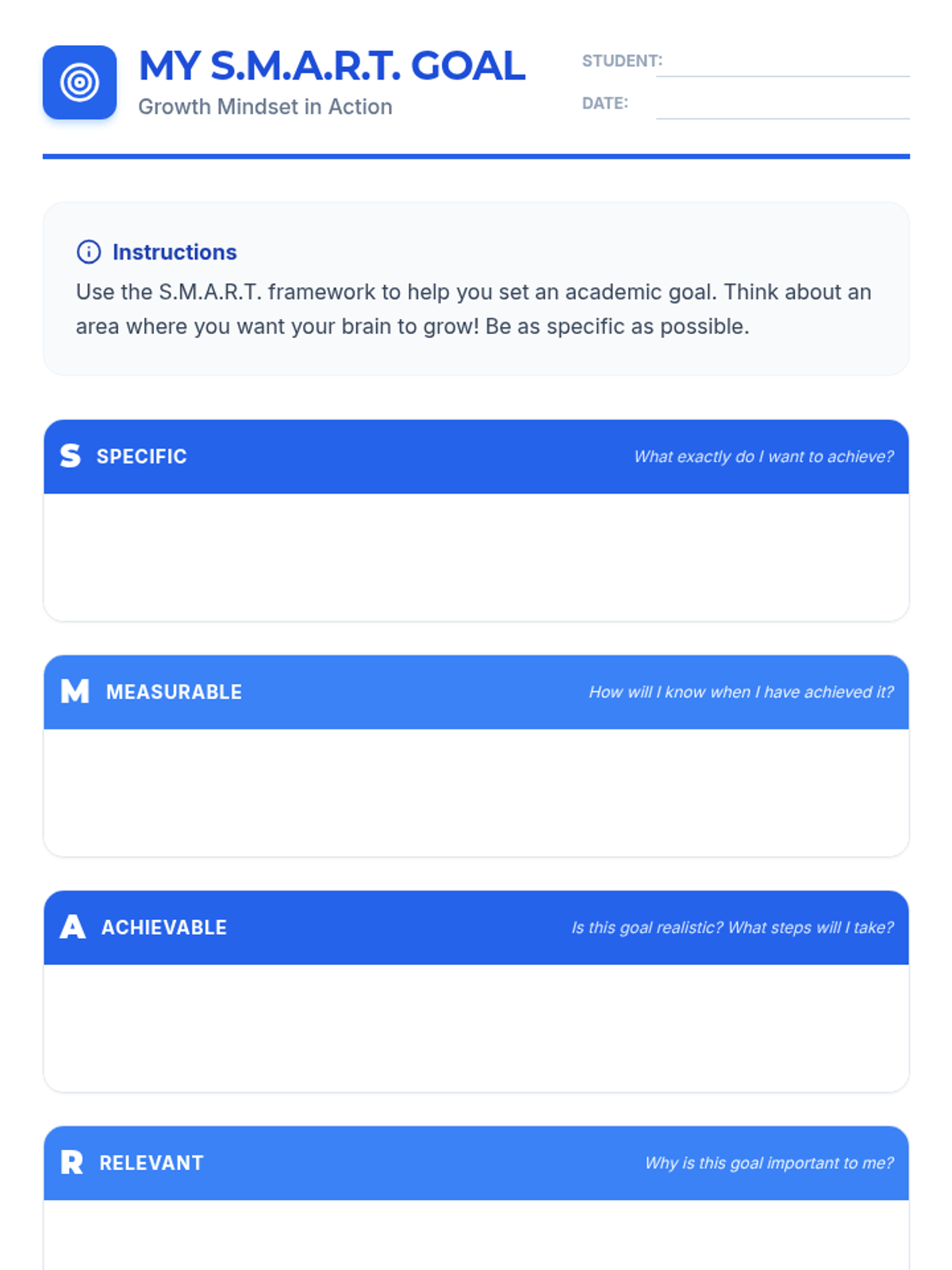Click the S letter icon in Specific header
Viewport: 952px width, 1270px height.
click(x=71, y=456)
